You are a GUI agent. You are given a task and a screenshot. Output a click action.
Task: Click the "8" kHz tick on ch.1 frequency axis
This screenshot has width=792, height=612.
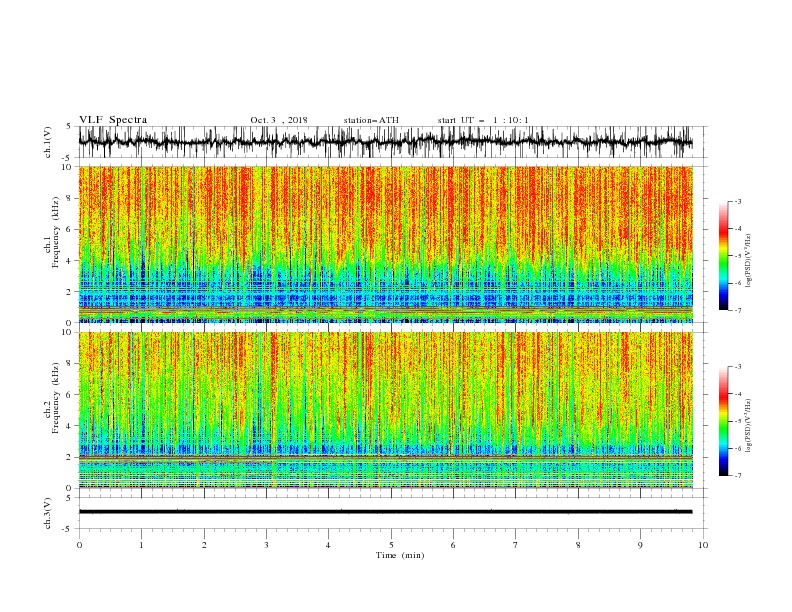[x=69, y=198]
